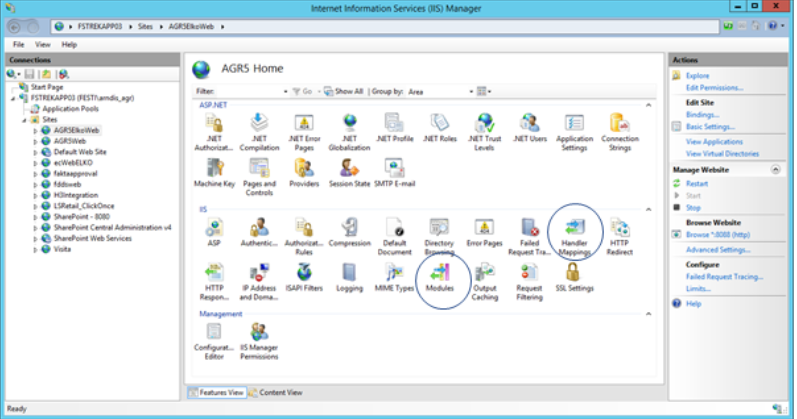
Task: Open Output Caching feature
Action: 484,282
